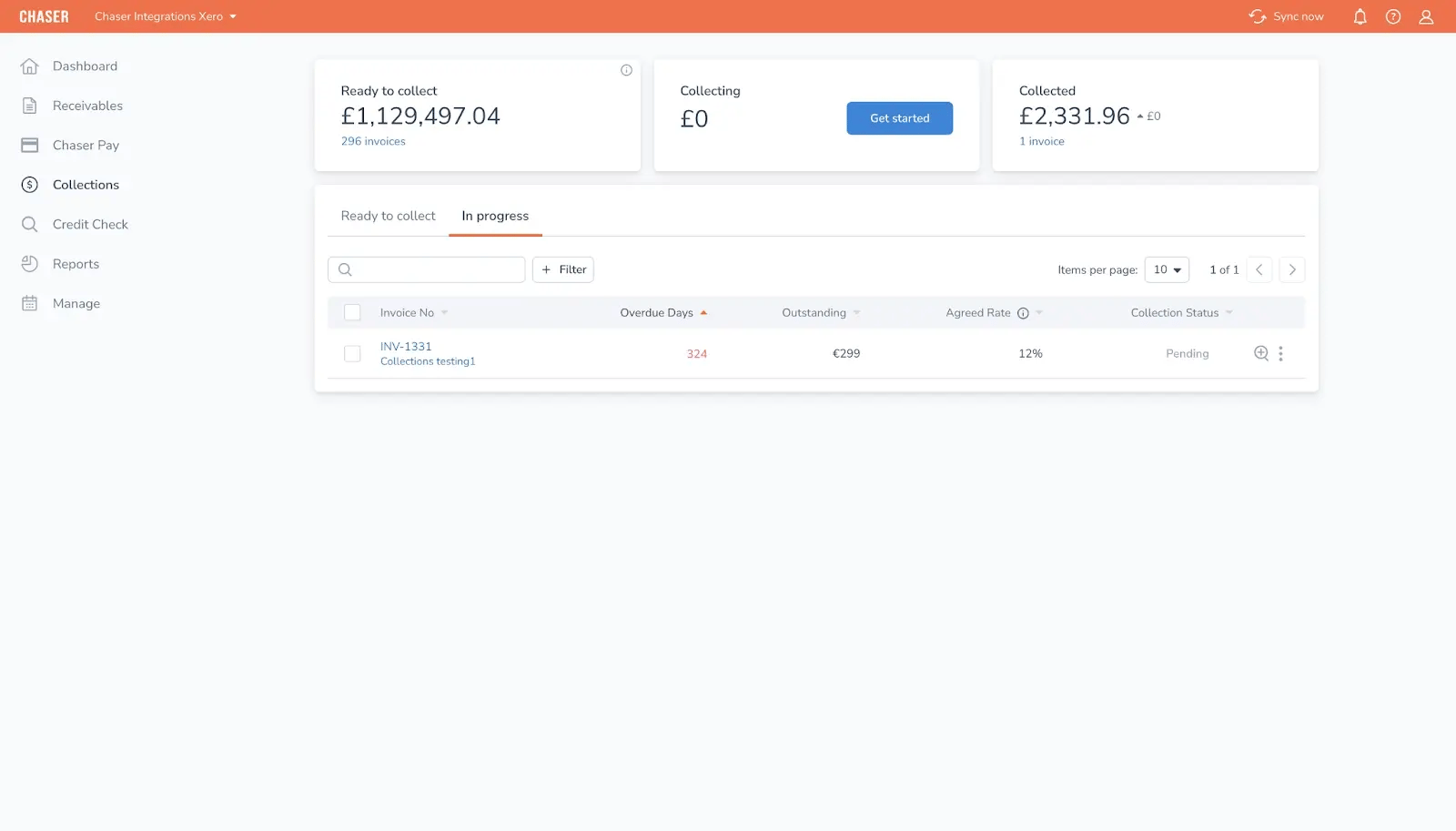The width and height of the screenshot is (1456, 831).
Task: Open the items per page dropdown
Action: tap(1167, 269)
